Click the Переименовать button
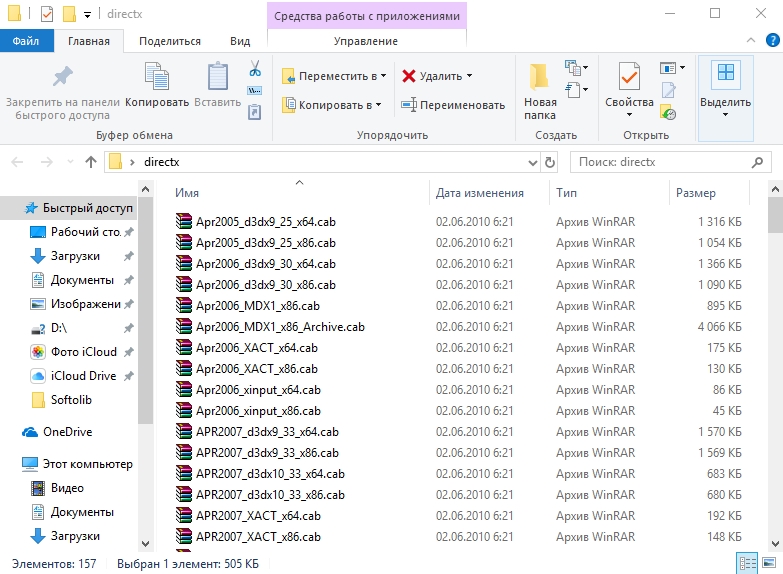The width and height of the screenshot is (783, 574). click(x=453, y=105)
